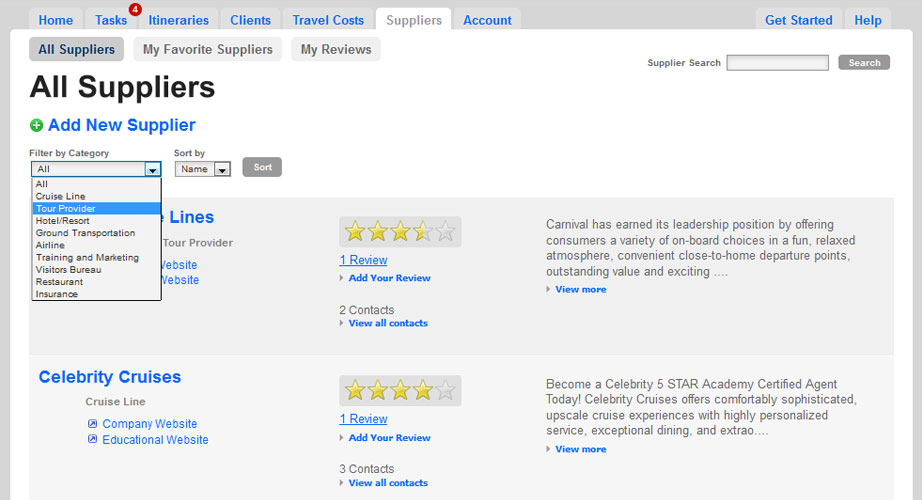Open the Account tab

click(x=487, y=20)
